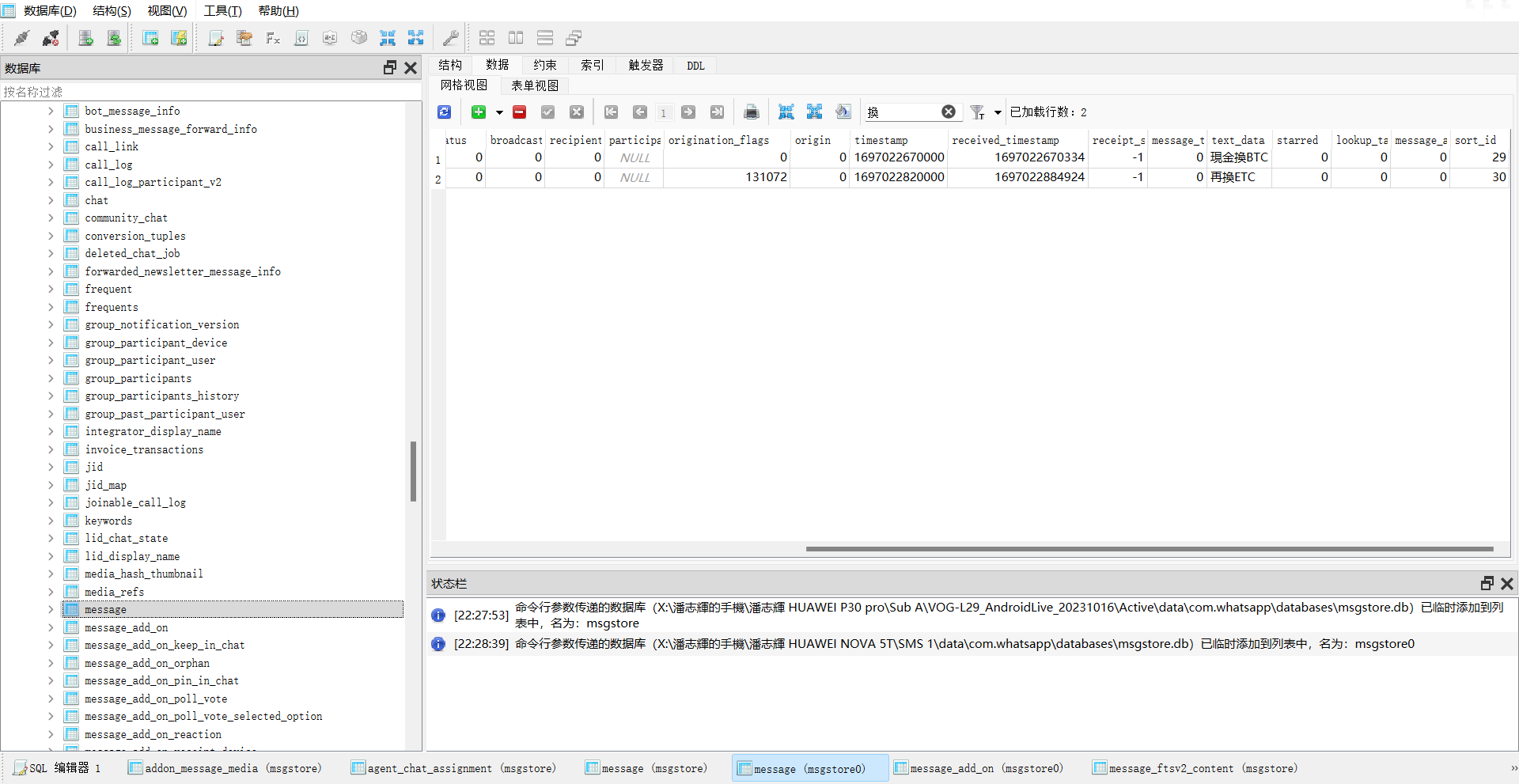Viewport: 1519px width, 784px height.
Task: Open the SQL editor pencil icon
Action: [216, 38]
